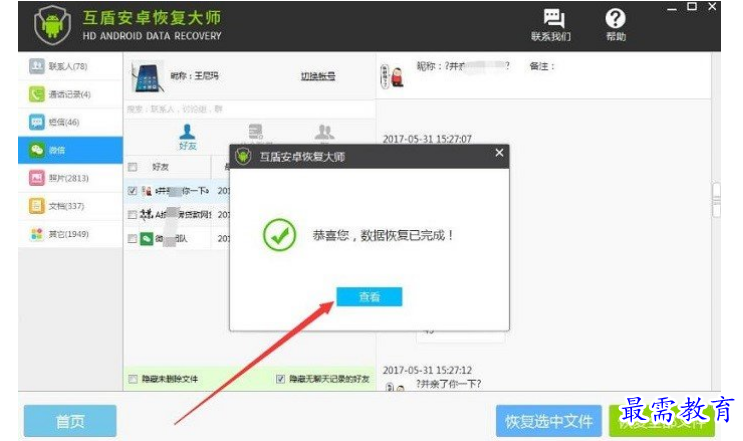Screen dimensions: 743x441
Task: Uncheck the first friend row ending 你一下
Action: click(133, 191)
